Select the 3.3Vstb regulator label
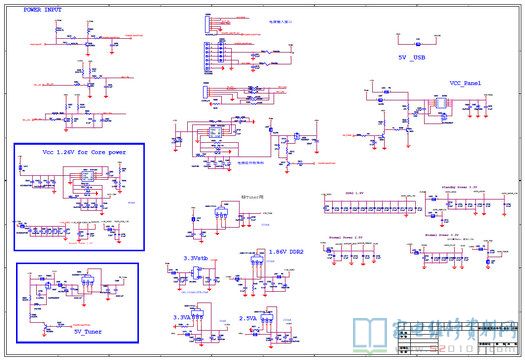Screen dimensions: 525x360 coord(196,258)
